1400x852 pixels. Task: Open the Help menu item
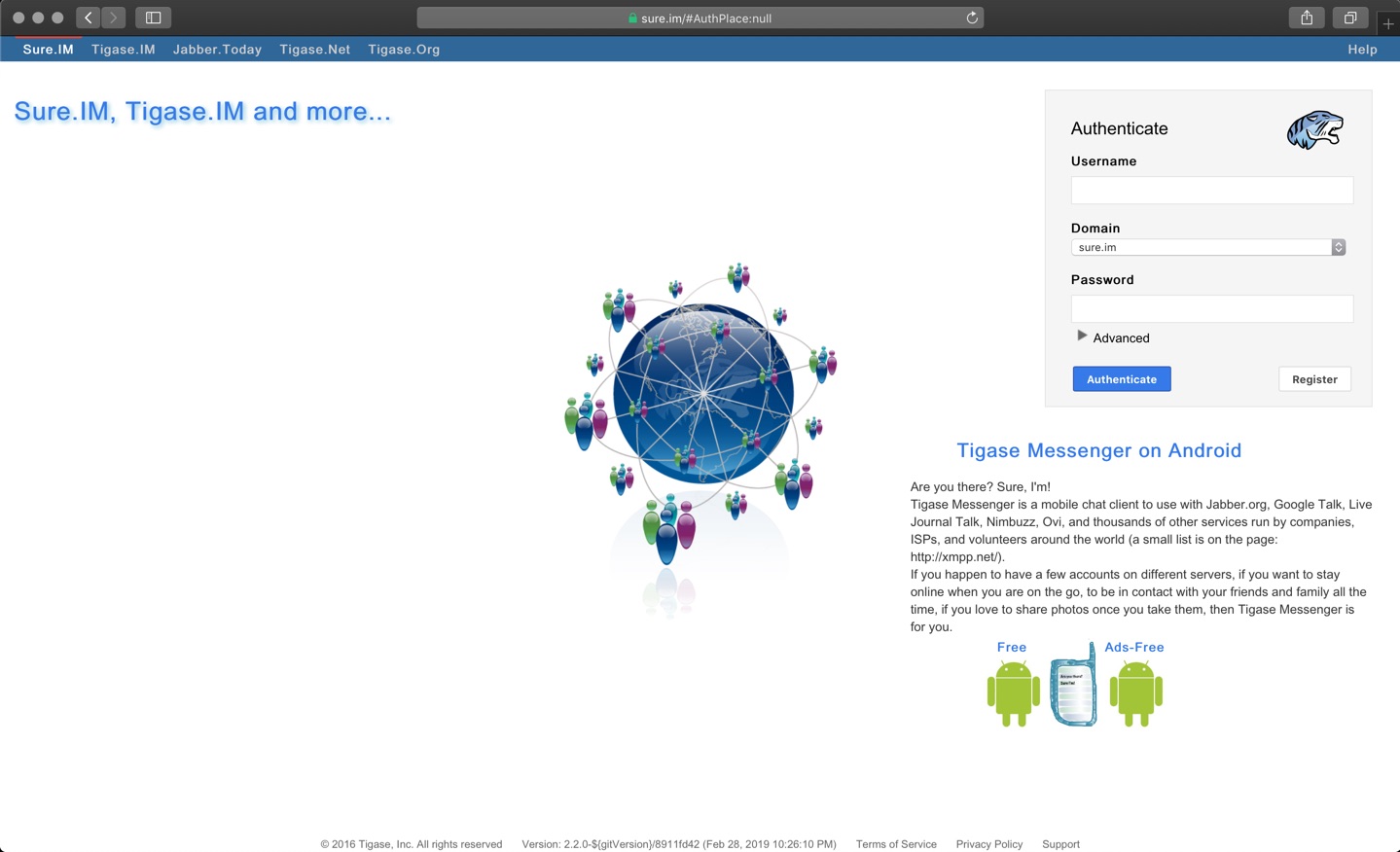coord(1362,50)
